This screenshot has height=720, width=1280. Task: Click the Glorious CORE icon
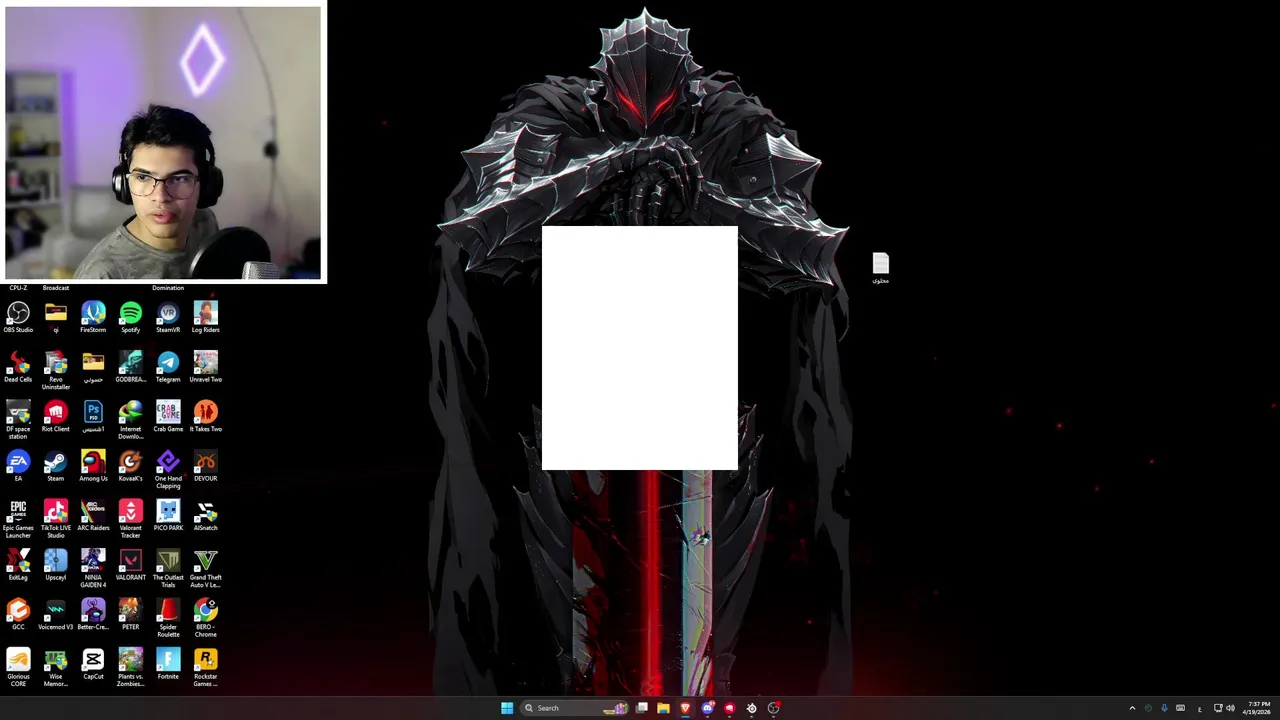click(18, 668)
